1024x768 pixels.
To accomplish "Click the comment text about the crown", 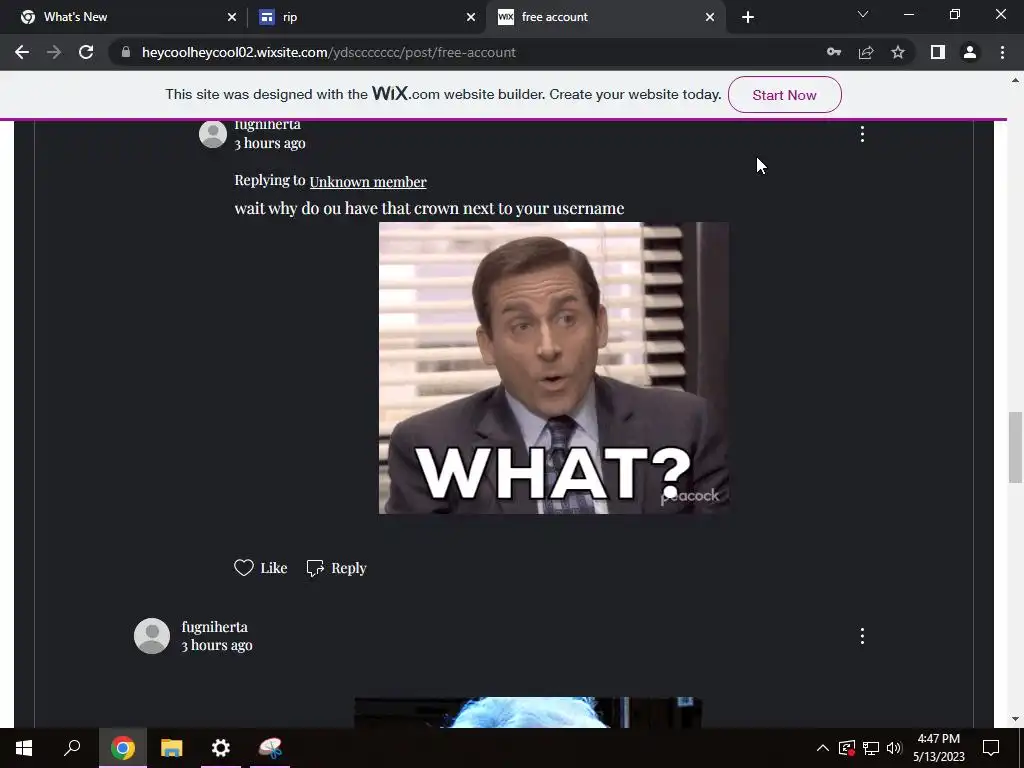I will [x=429, y=208].
